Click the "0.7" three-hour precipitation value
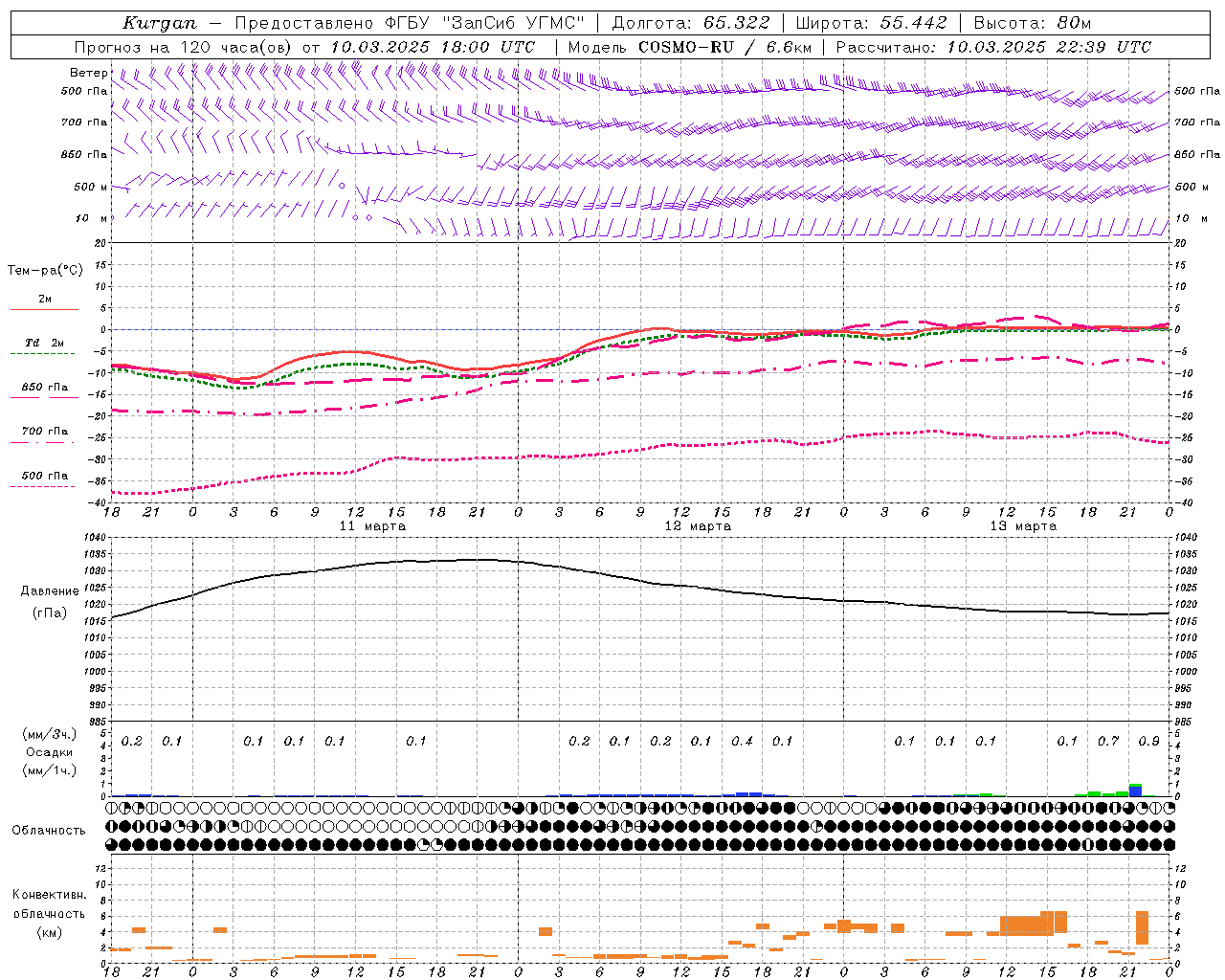Viewport: 1225px width, 980px height. [1108, 741]
